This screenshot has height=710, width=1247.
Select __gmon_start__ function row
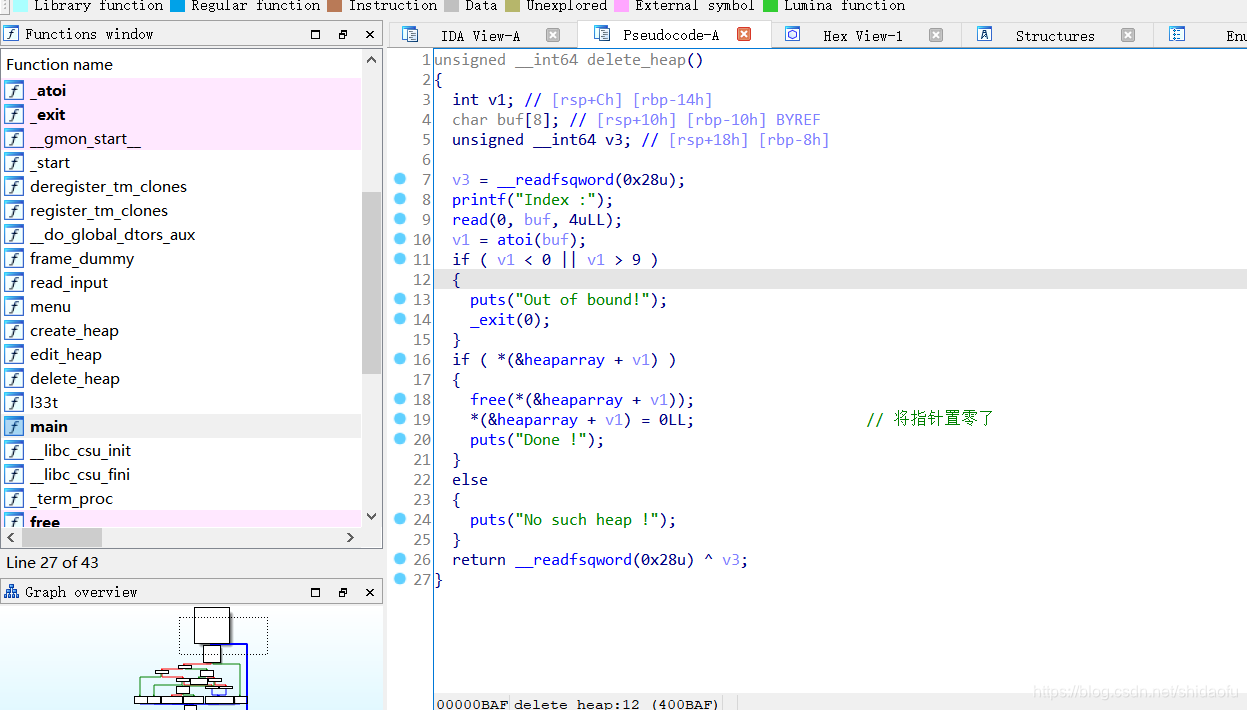(182, 138)
